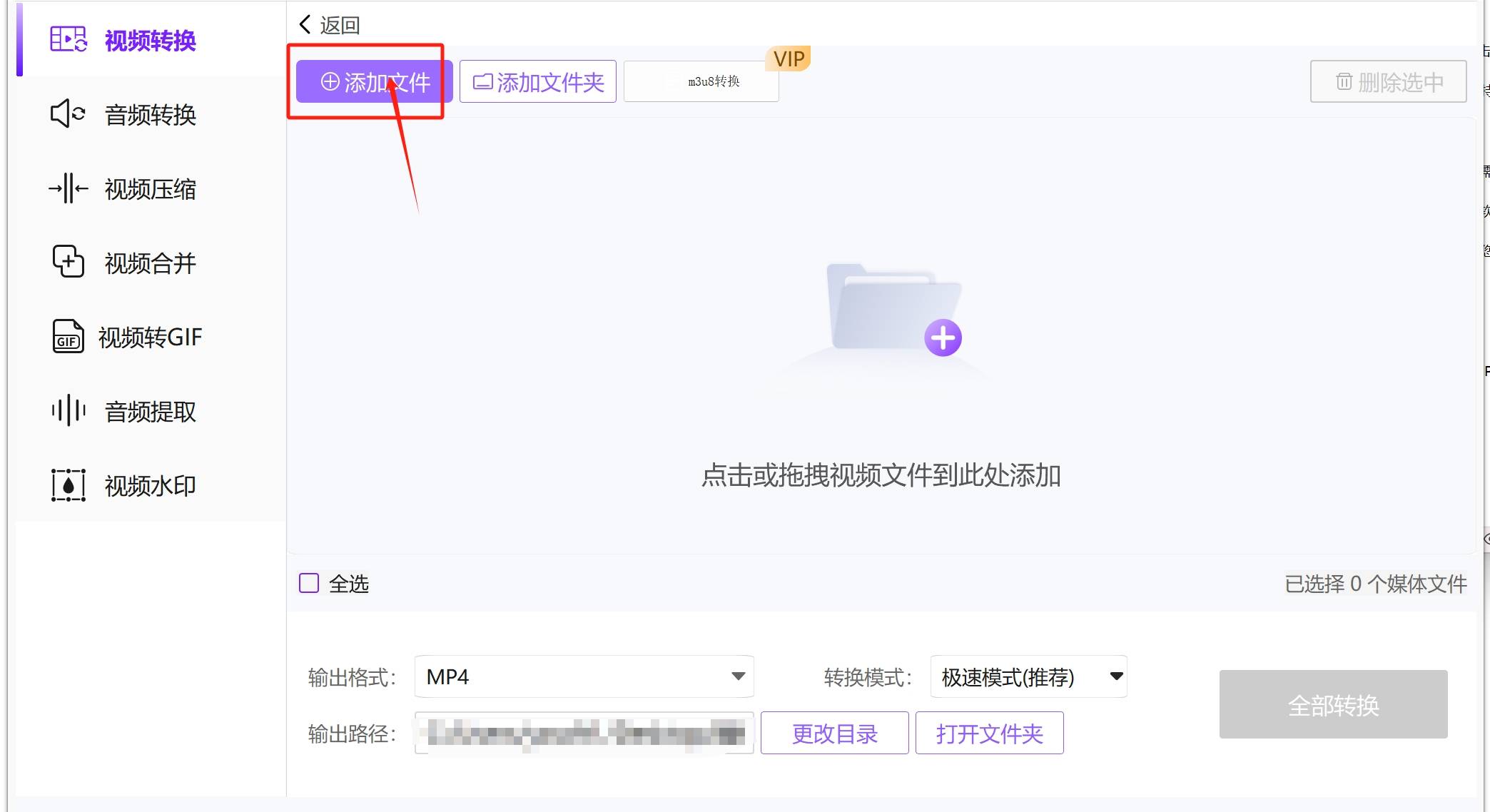Click the 全部转换 convert all button

[1333, 704]
